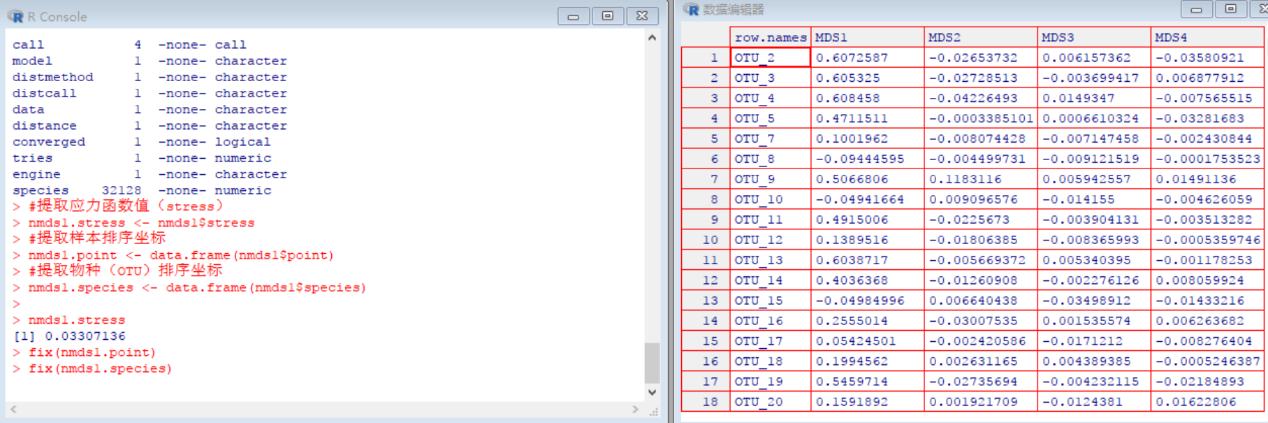Minimize the R Console window
The height and width of the screenshot is (423, 1268).
click(x=573, y=16)
